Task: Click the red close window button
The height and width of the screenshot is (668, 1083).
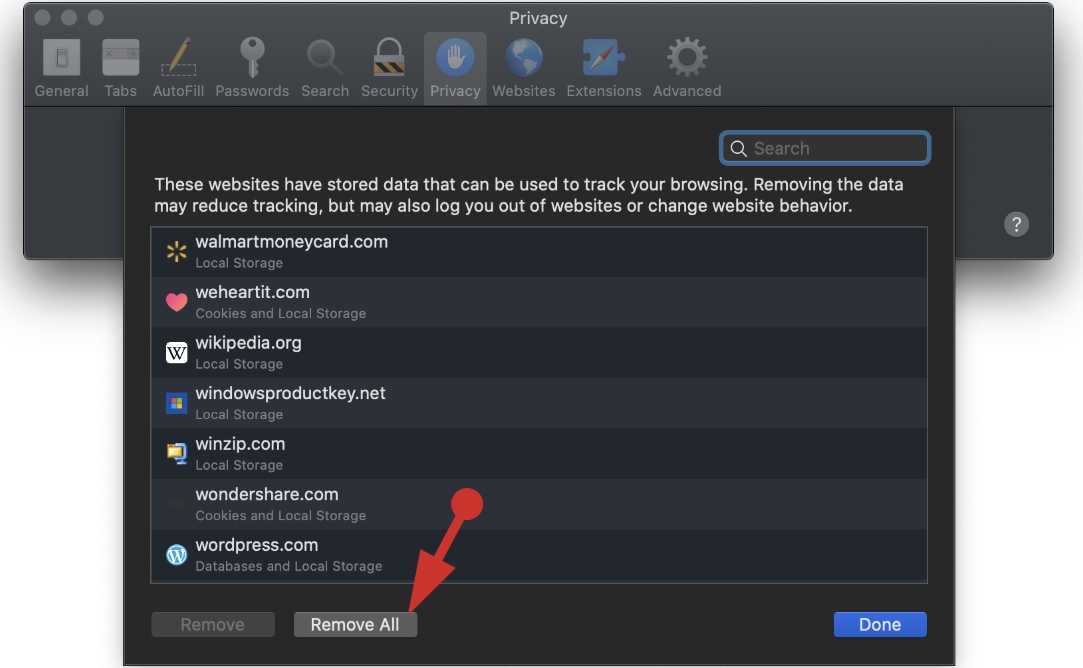Action: (x=42, y=17)
